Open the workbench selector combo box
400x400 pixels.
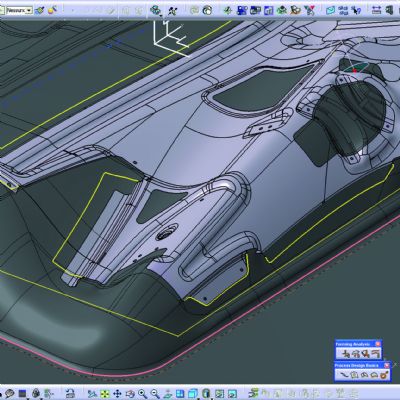coord(19,11)
